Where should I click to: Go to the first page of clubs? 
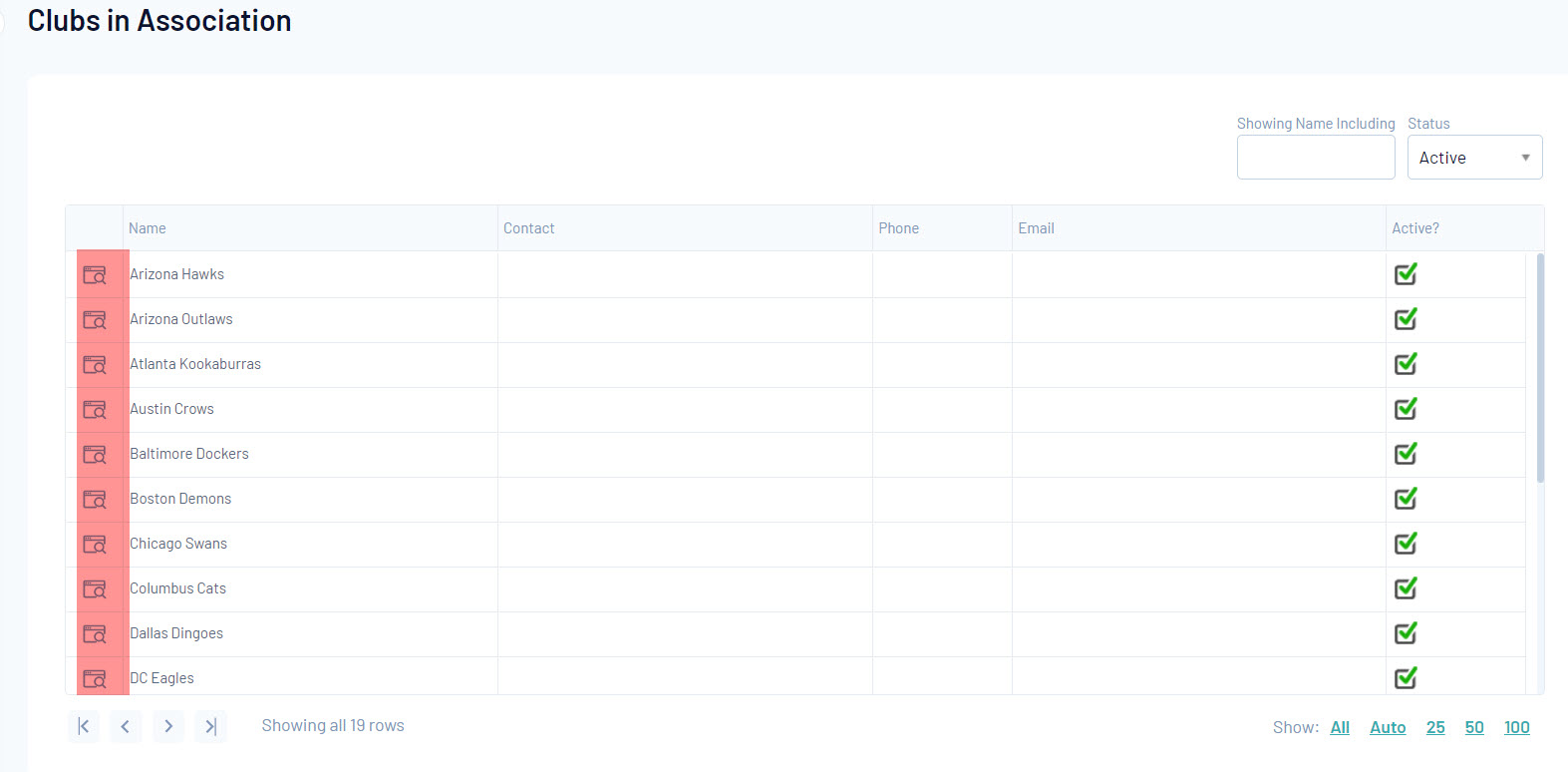84,726
